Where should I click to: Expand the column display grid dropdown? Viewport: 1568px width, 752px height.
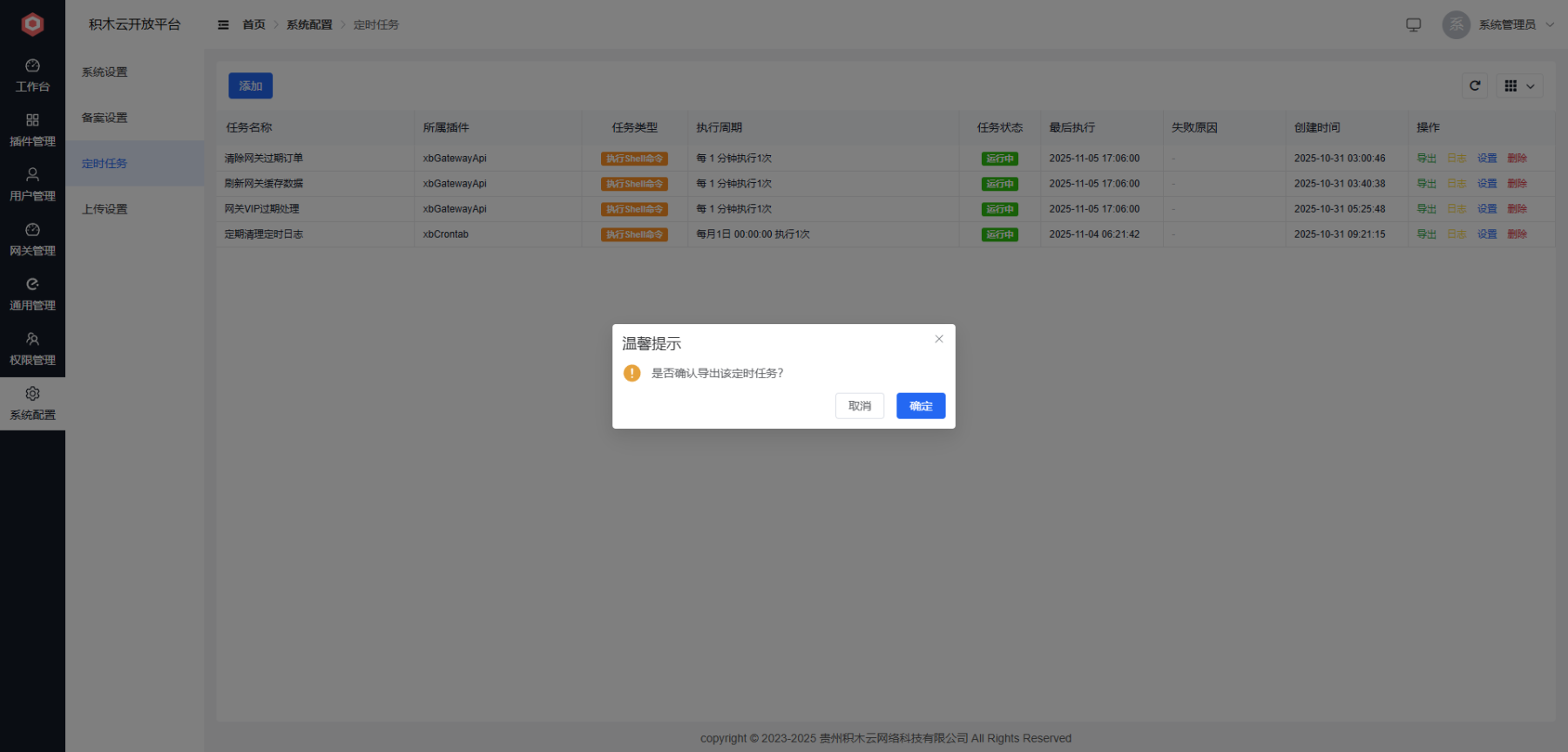click(x=1519, y=85)
